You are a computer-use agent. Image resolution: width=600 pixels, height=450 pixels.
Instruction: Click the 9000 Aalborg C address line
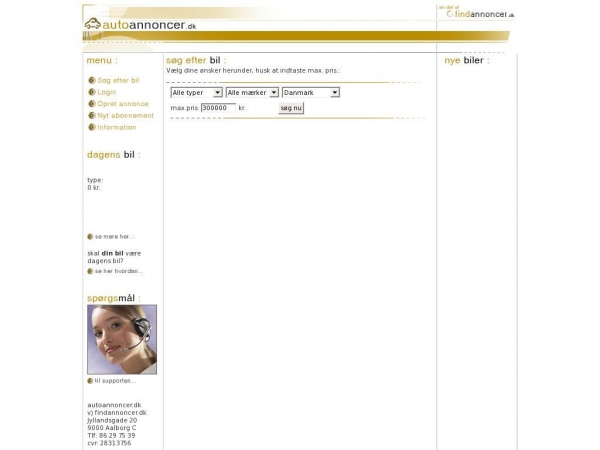tap(112, 428)
